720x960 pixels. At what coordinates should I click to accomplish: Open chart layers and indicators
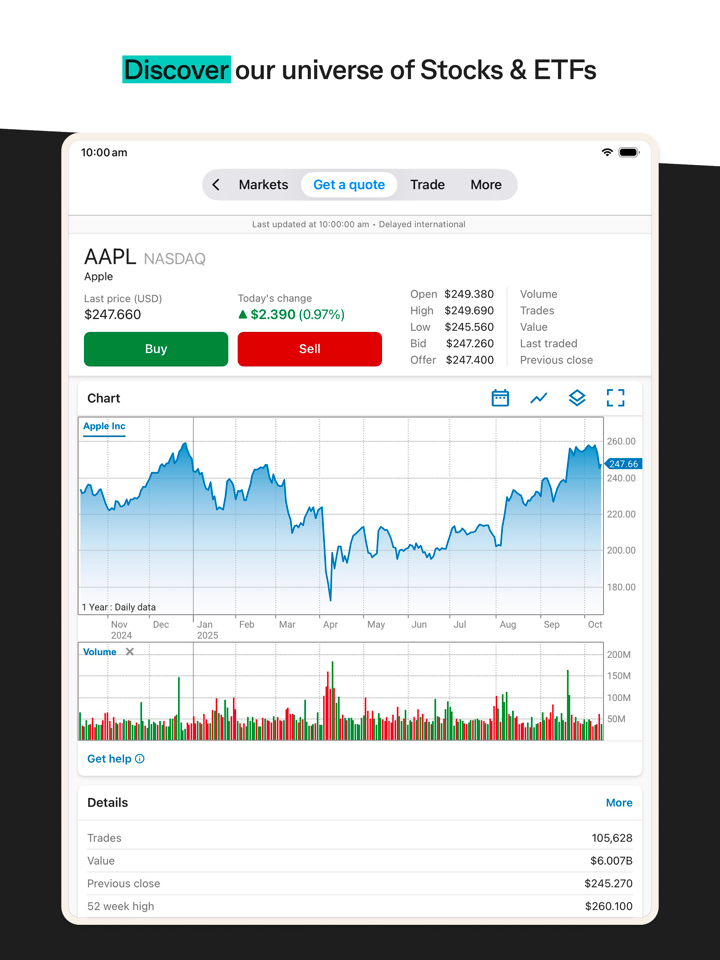(577, 398)
